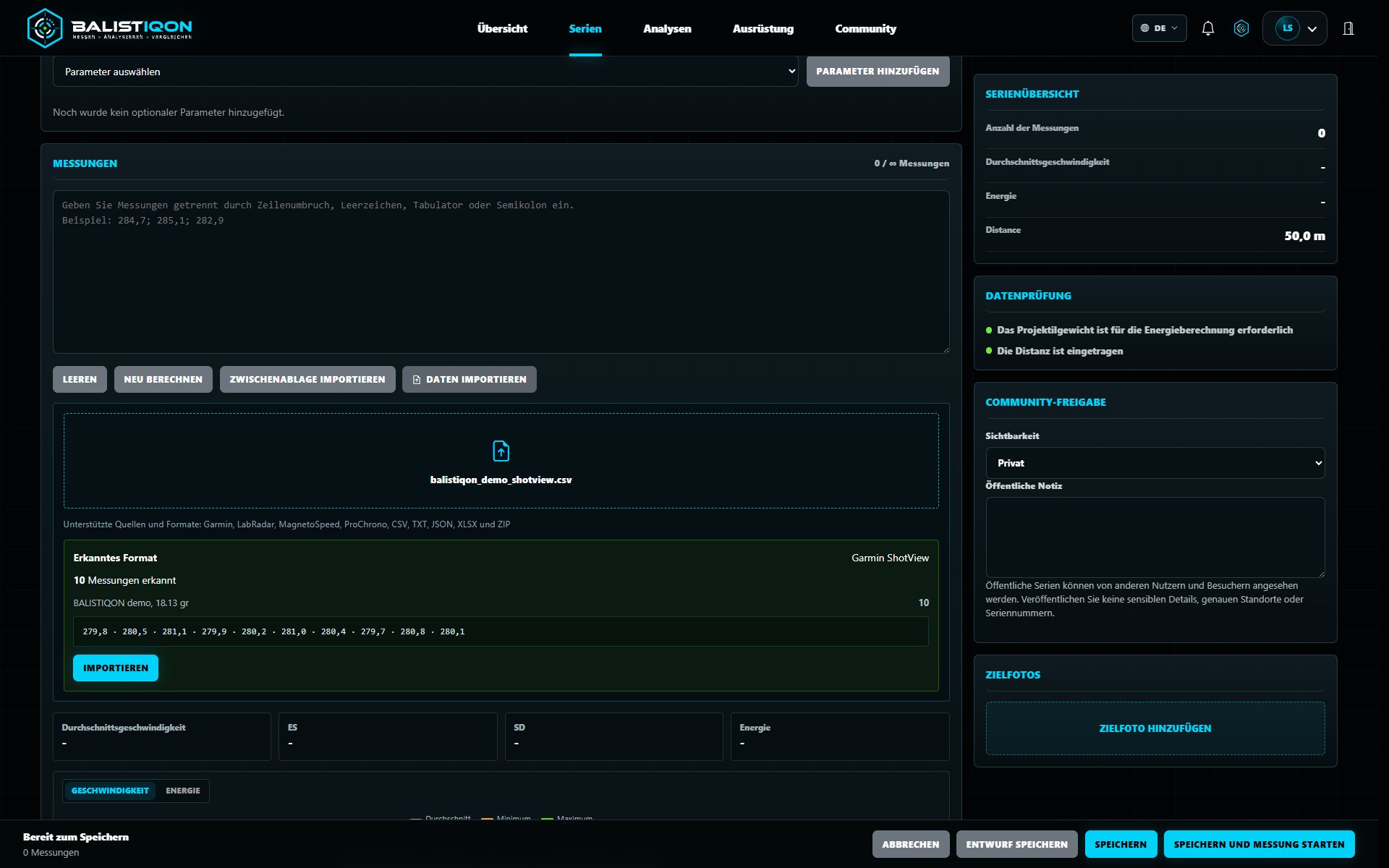Switch chart toggle to Energie

(x=182, y=791)
